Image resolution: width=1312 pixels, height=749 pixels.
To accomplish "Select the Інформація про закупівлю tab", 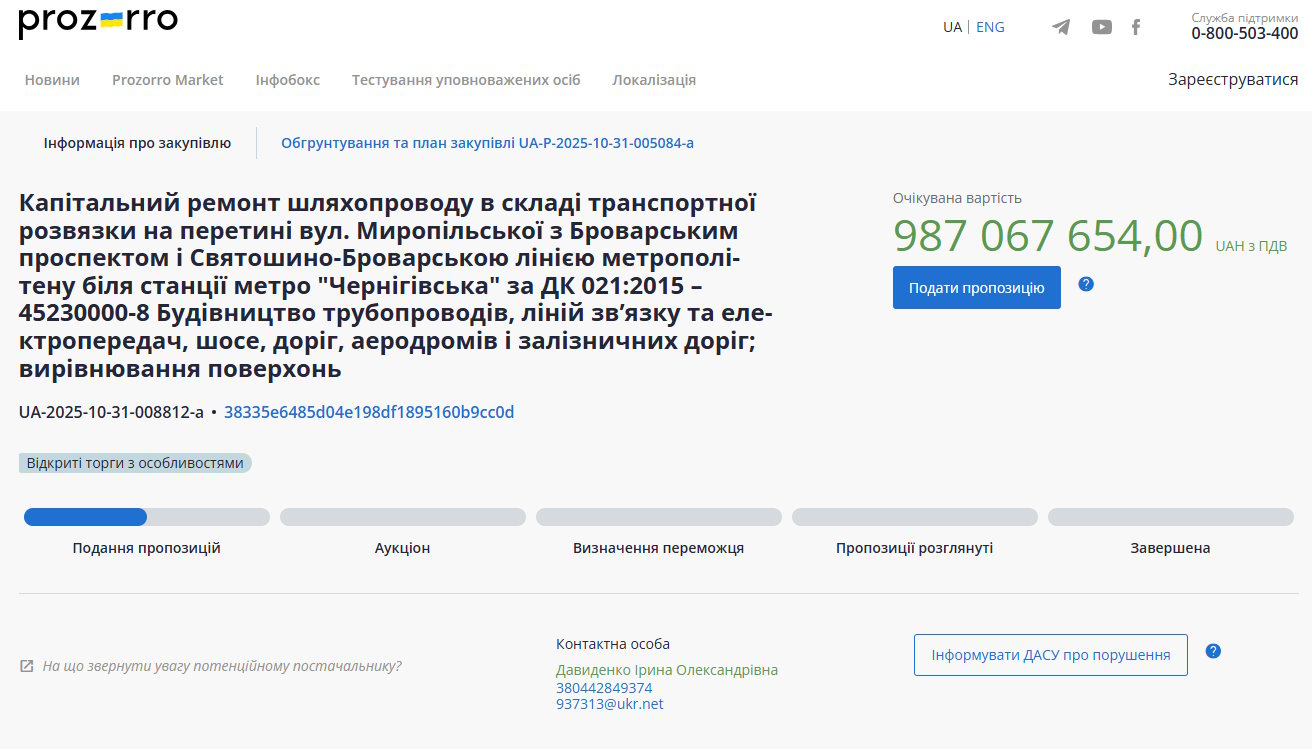I will (x=137, y=143).
